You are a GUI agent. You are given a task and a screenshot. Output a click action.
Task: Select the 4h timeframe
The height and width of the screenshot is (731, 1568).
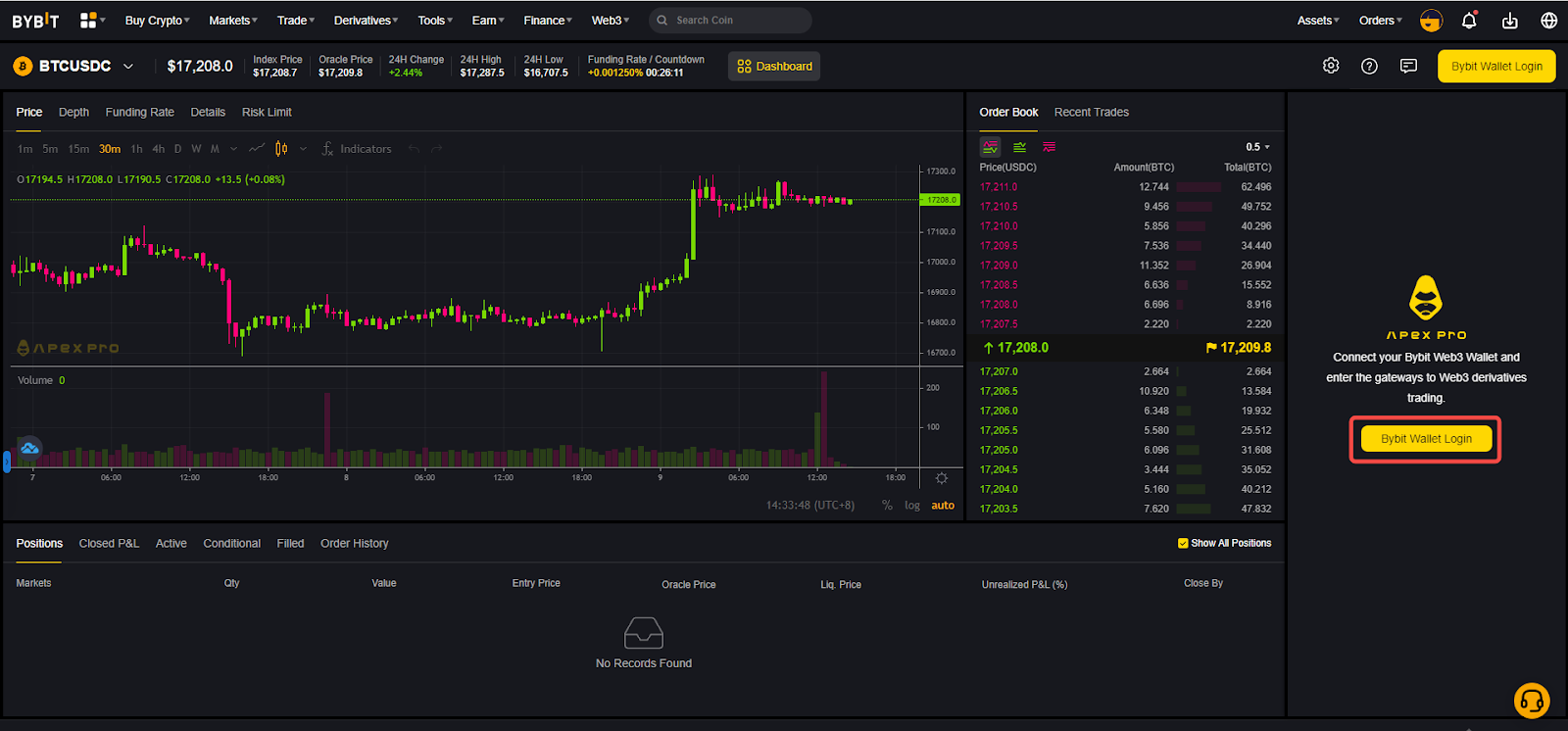[159, 149]
